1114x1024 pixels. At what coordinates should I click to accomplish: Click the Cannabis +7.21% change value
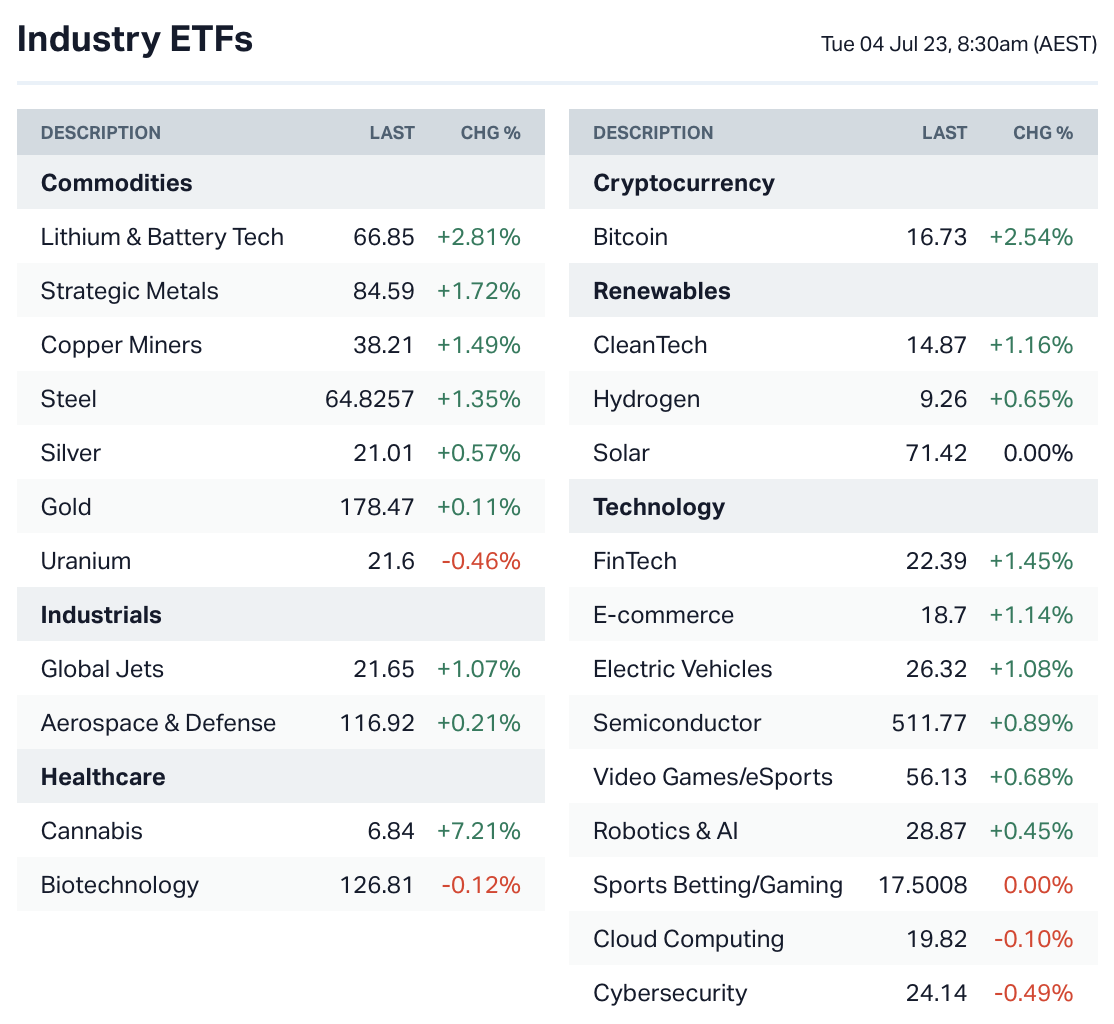pos(478,831)
